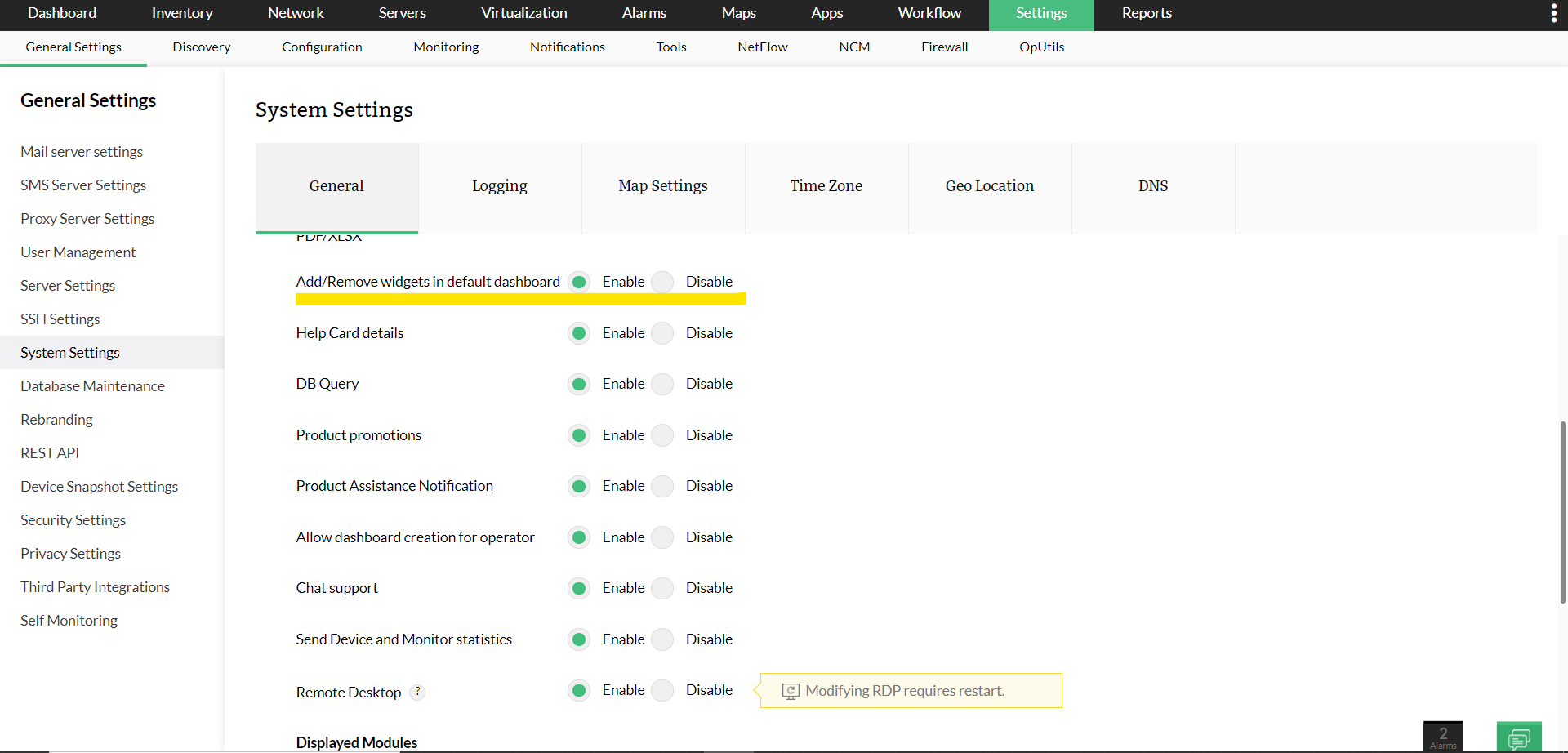
Task: Open the NetFlow settings submenu
Action: (x=762, y=47)
